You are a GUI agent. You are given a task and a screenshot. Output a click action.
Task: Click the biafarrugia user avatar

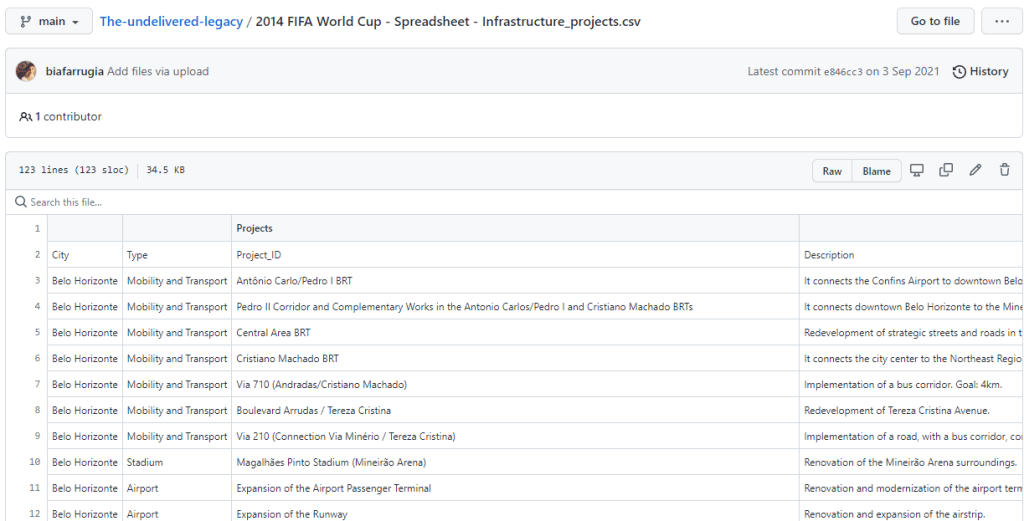pyautogui.click(x=26, y=72)
